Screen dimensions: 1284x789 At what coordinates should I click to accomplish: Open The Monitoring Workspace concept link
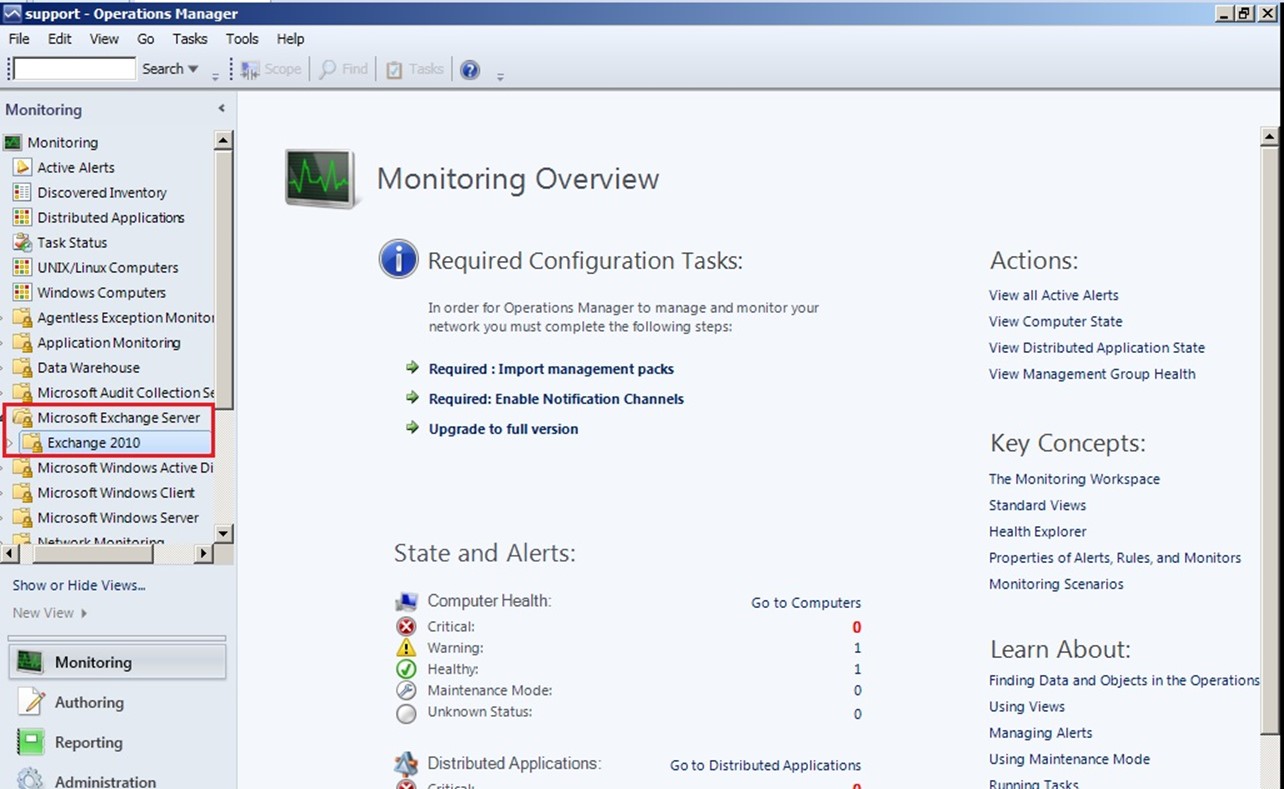pos(1074,479)
